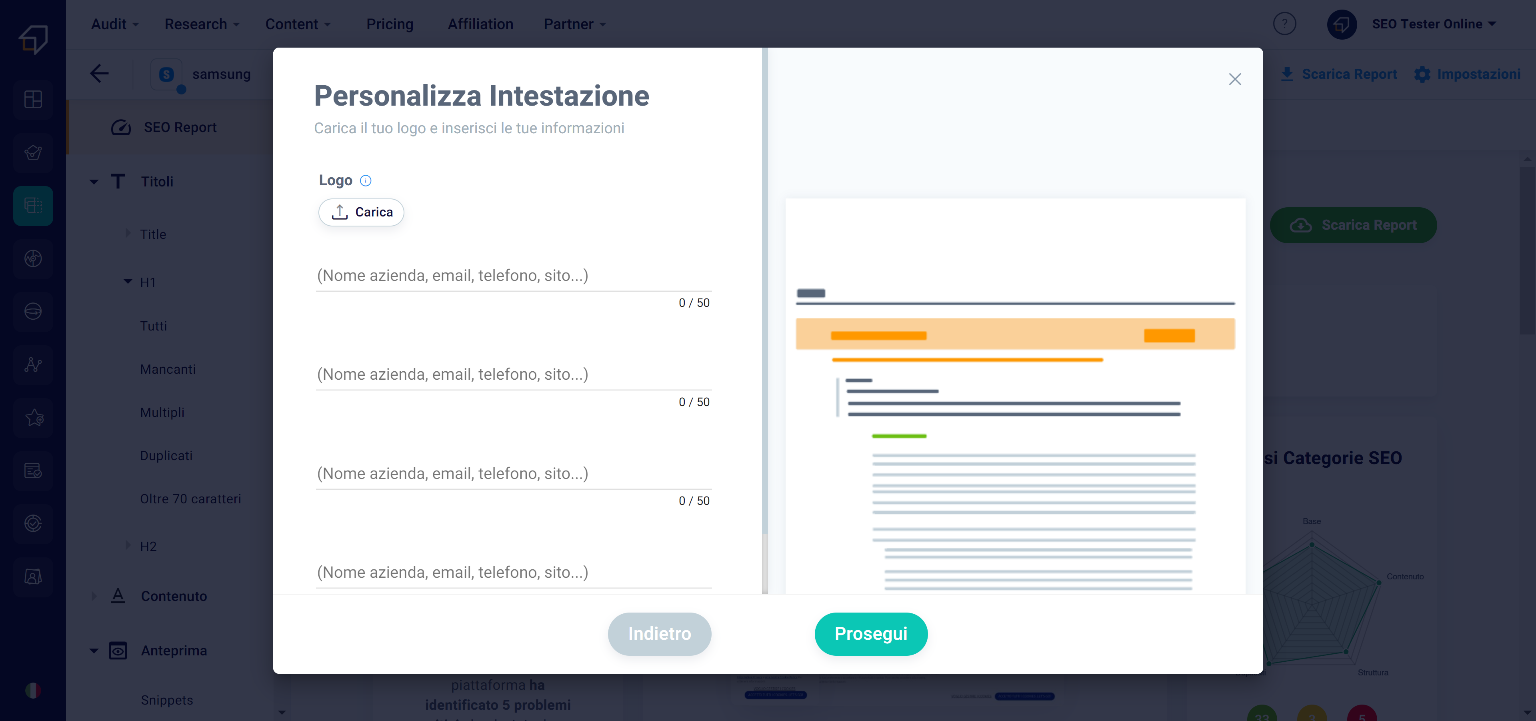
Task: Click the info icon next to Logo
Action: pos(365,181)
